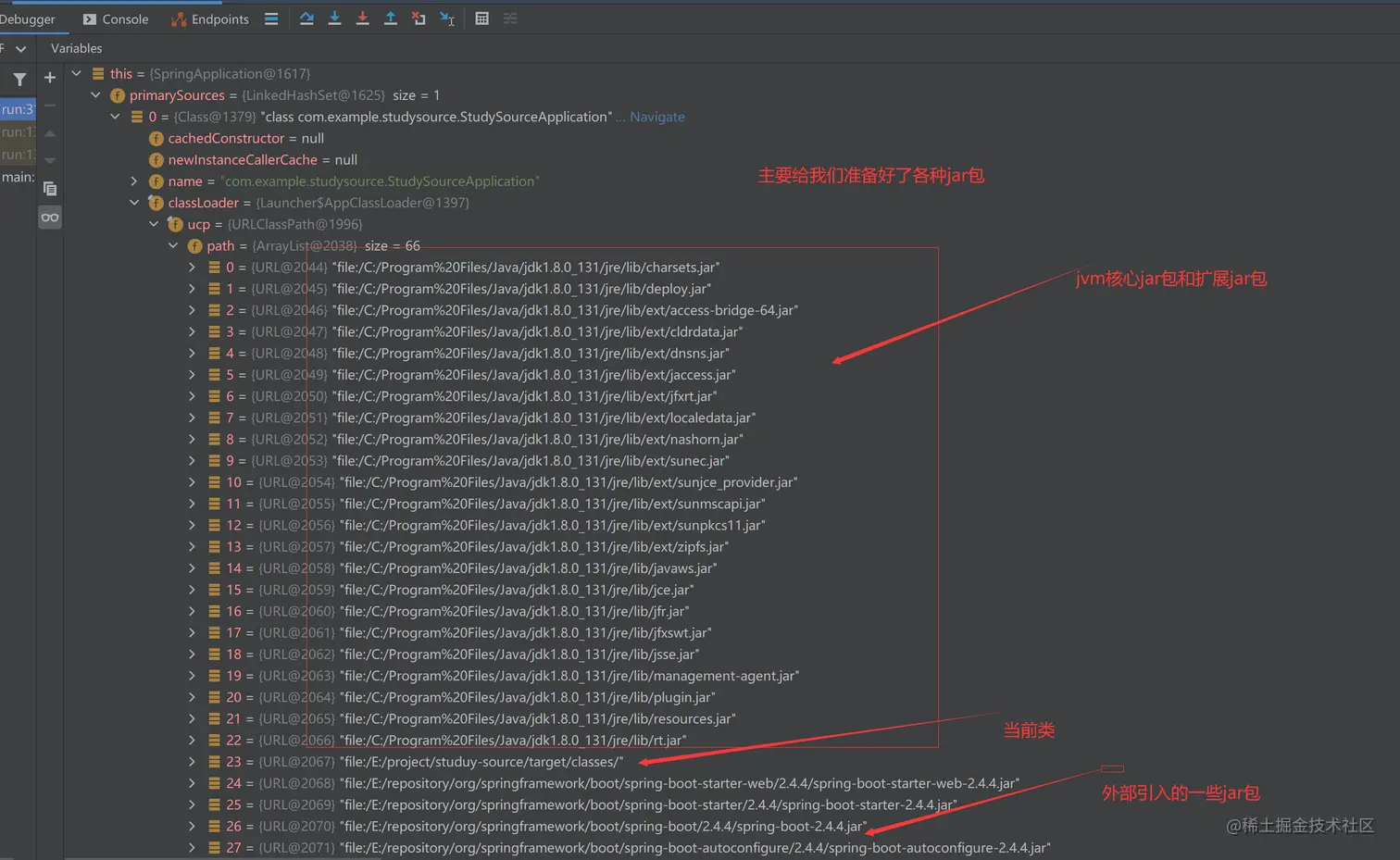The height and width of the screenshot is (860, 1400).
Task: Switch to the Console tab
Action: [x=116, y=19]
